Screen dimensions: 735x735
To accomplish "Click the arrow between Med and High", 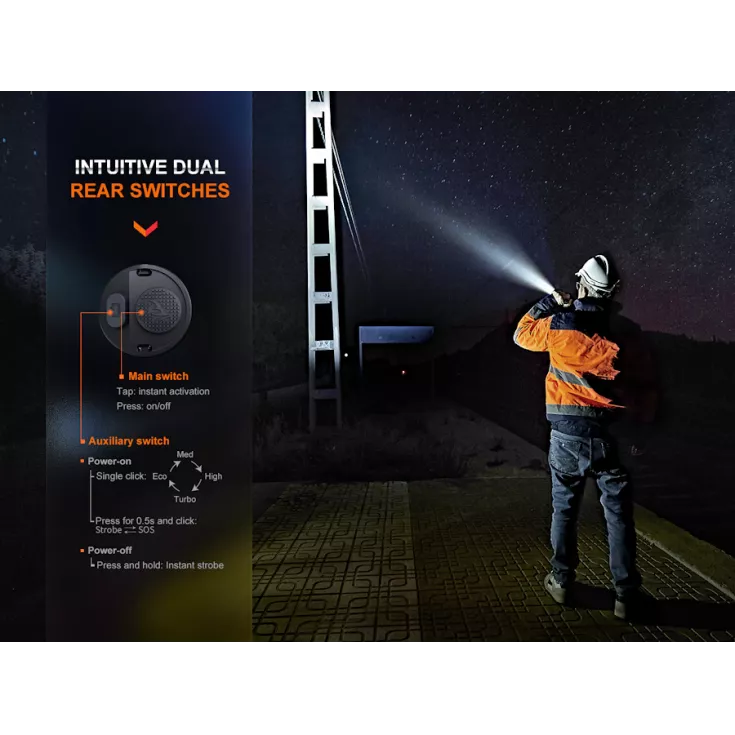I will click(198, 464).
